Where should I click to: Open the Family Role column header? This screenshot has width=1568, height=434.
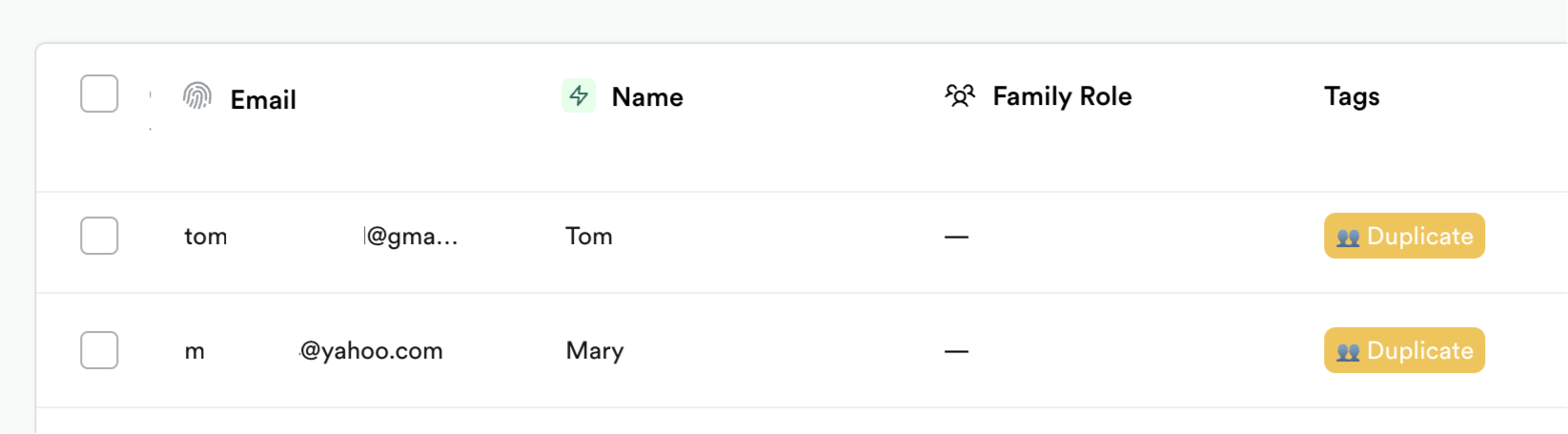(x=1062, y=96)
